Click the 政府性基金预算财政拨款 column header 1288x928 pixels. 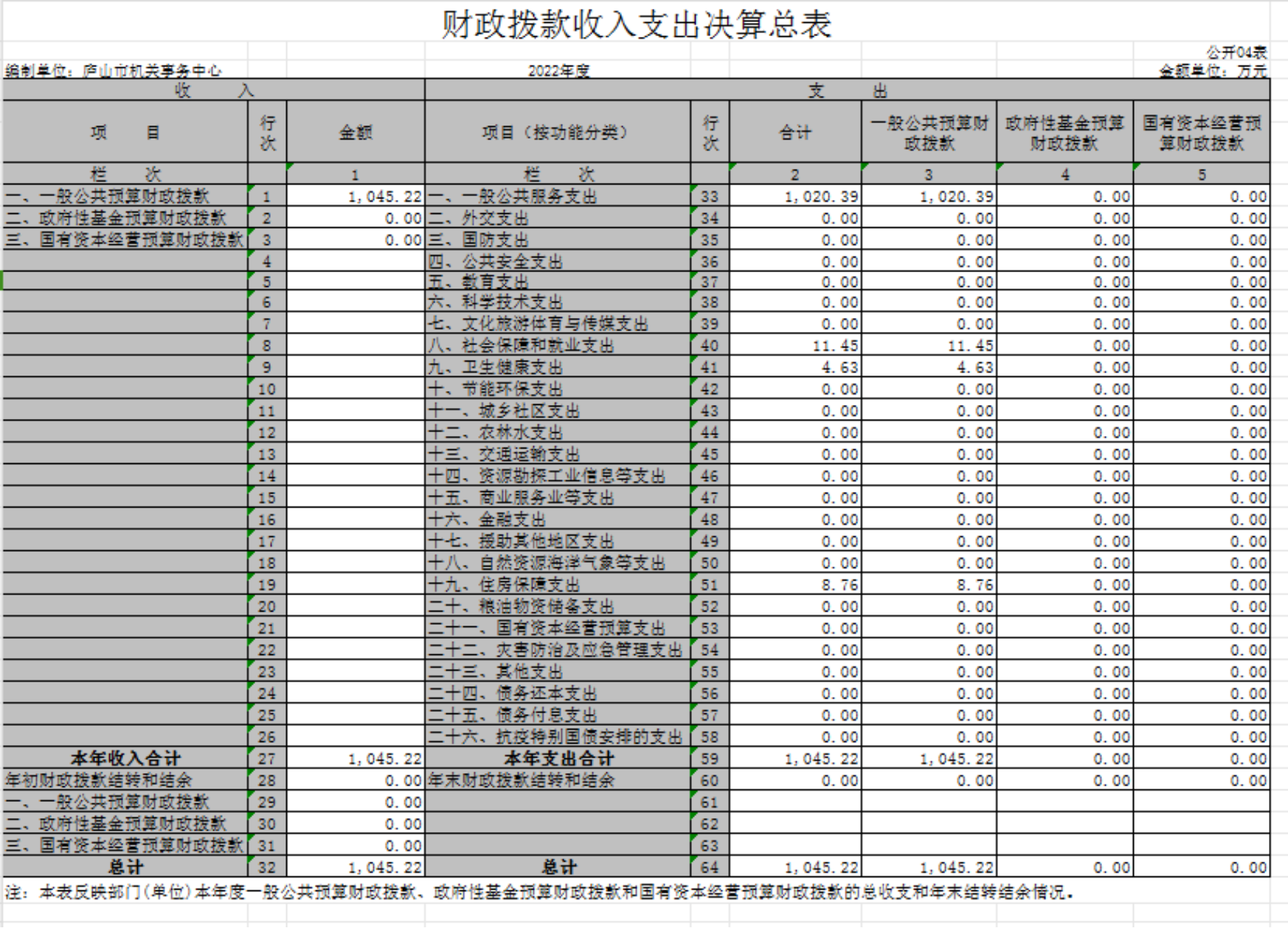[x=1064, y=133]
